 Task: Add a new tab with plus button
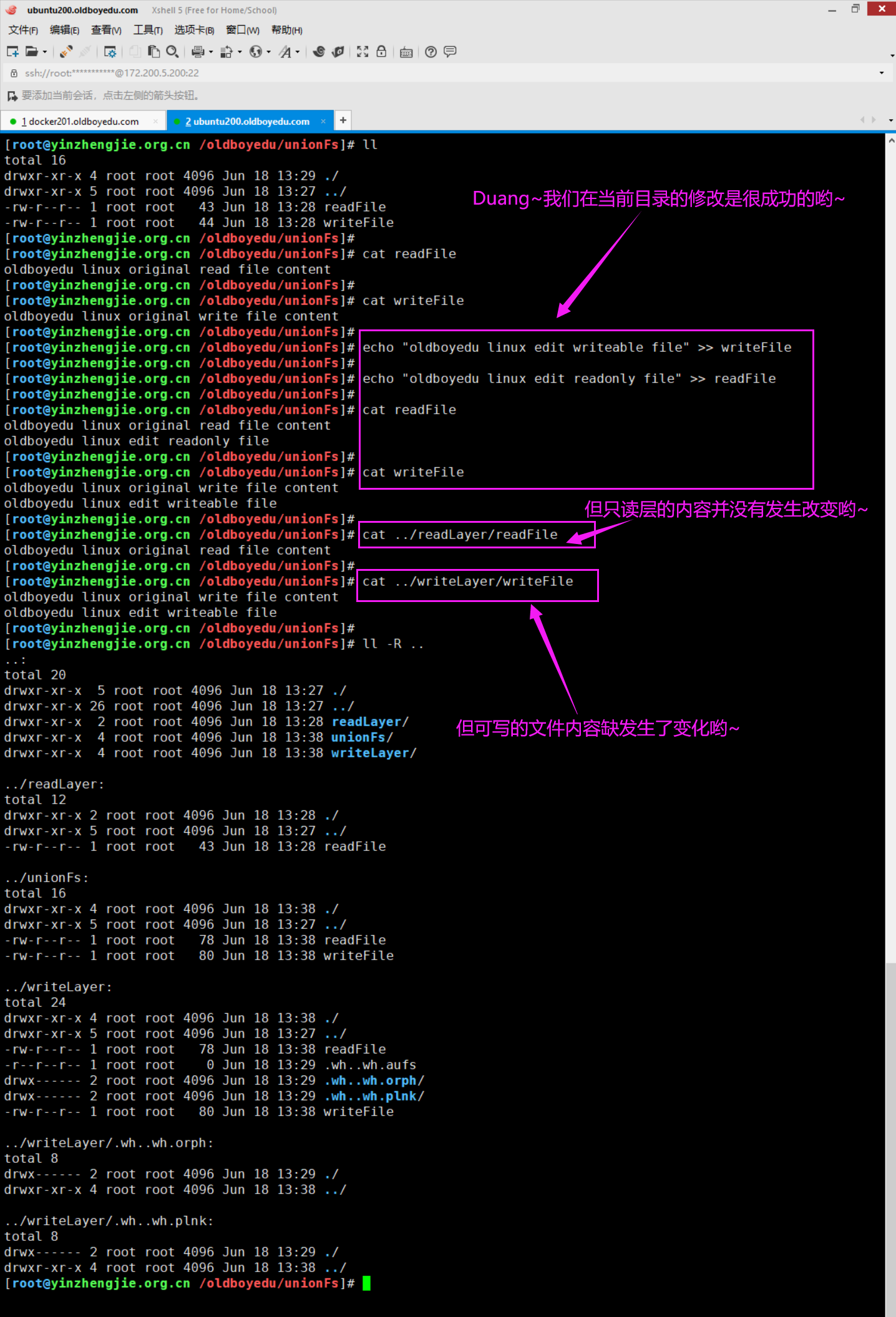click(343, 120)
